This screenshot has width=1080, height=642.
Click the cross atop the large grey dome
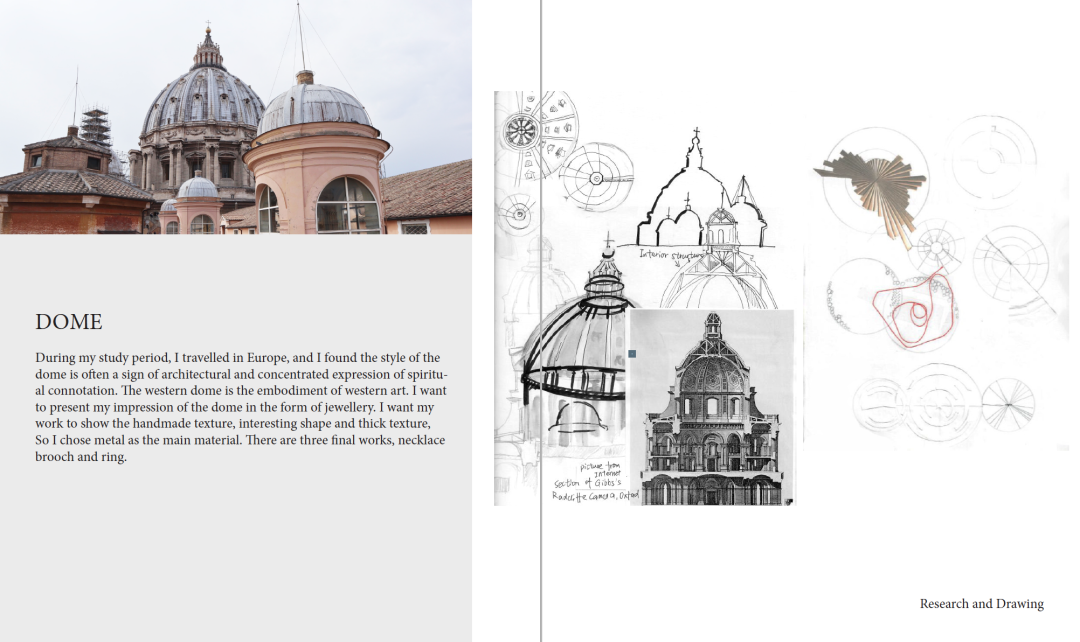pyautogui.click(x=209, y=28)
